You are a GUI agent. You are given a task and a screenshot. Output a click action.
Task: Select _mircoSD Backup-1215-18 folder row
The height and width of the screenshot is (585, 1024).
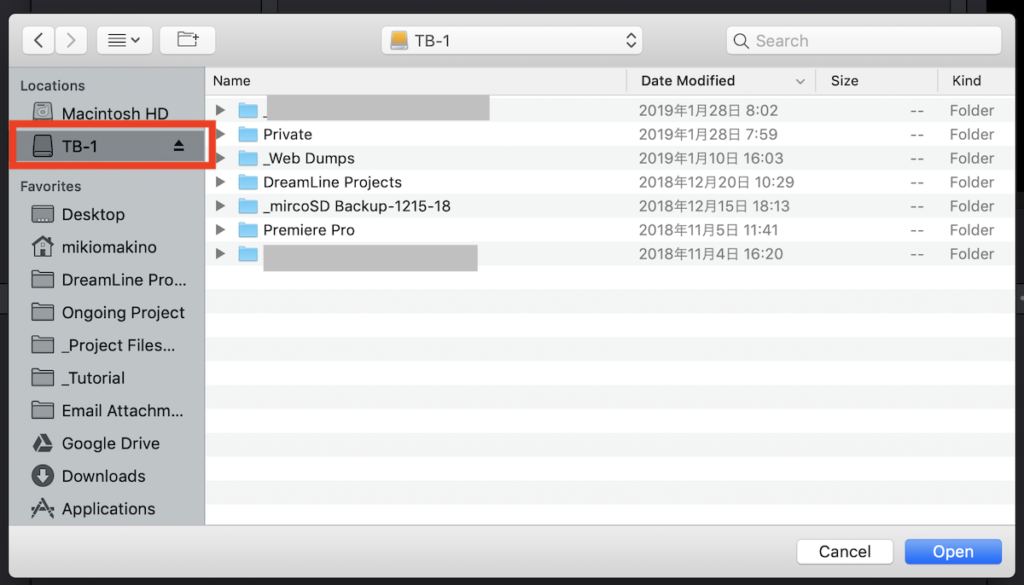point(610,206)
